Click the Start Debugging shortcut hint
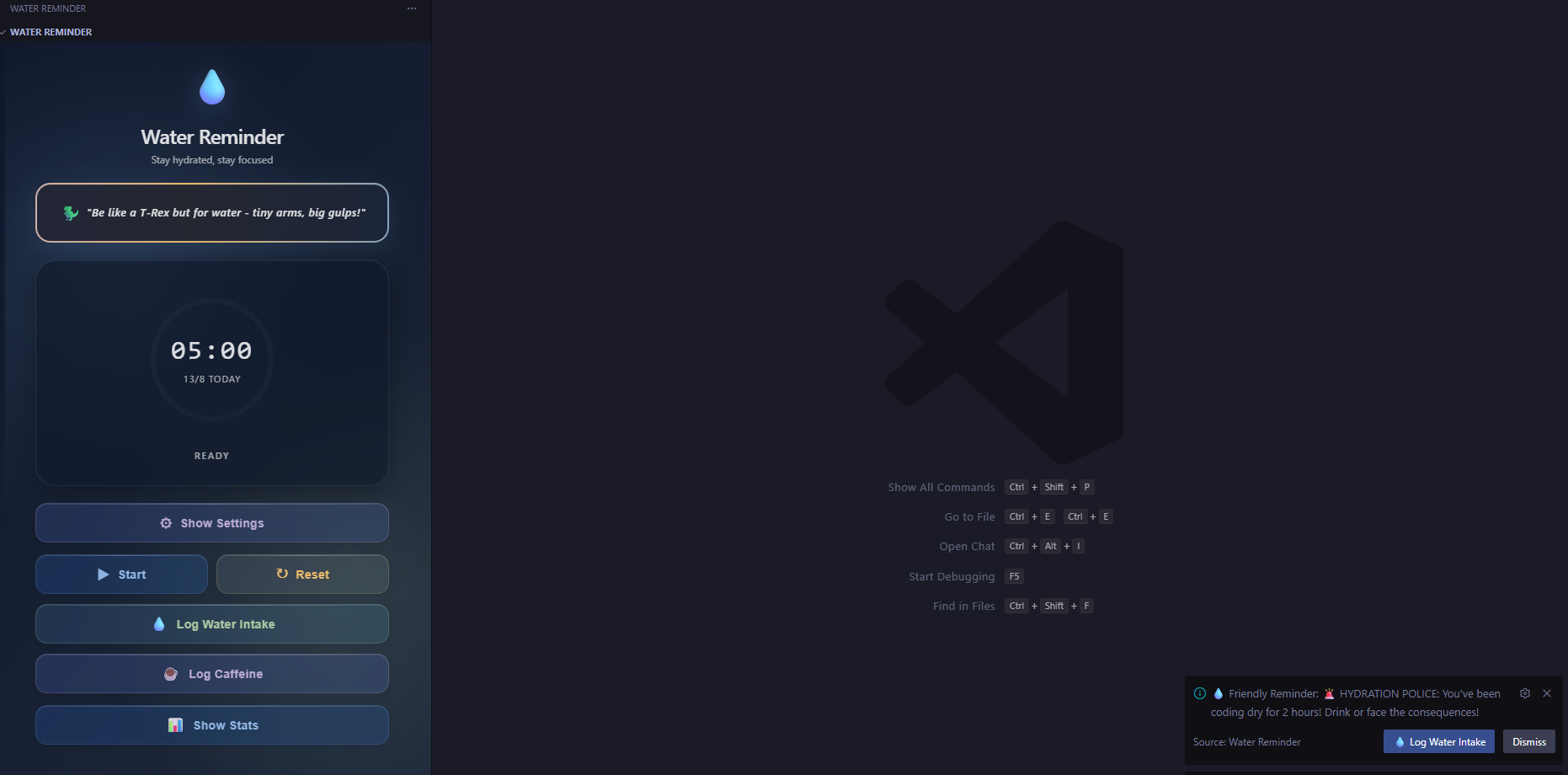1568x775 pixels. pos(966,576)
